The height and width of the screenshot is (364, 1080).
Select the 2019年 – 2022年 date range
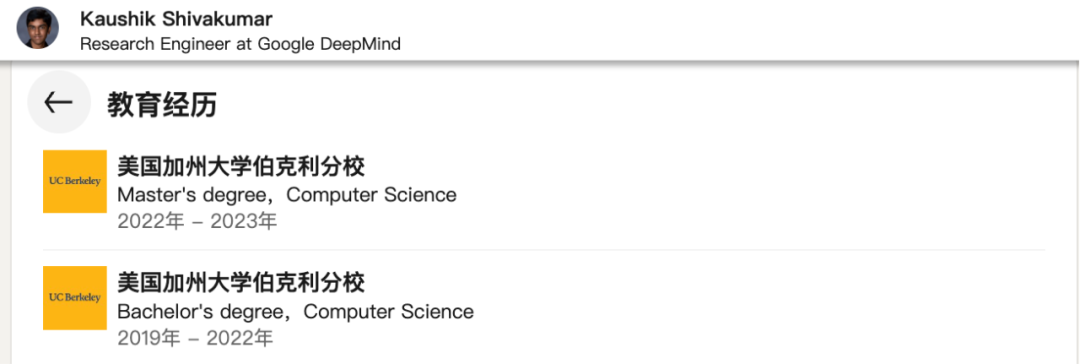[x=196, y=338]
